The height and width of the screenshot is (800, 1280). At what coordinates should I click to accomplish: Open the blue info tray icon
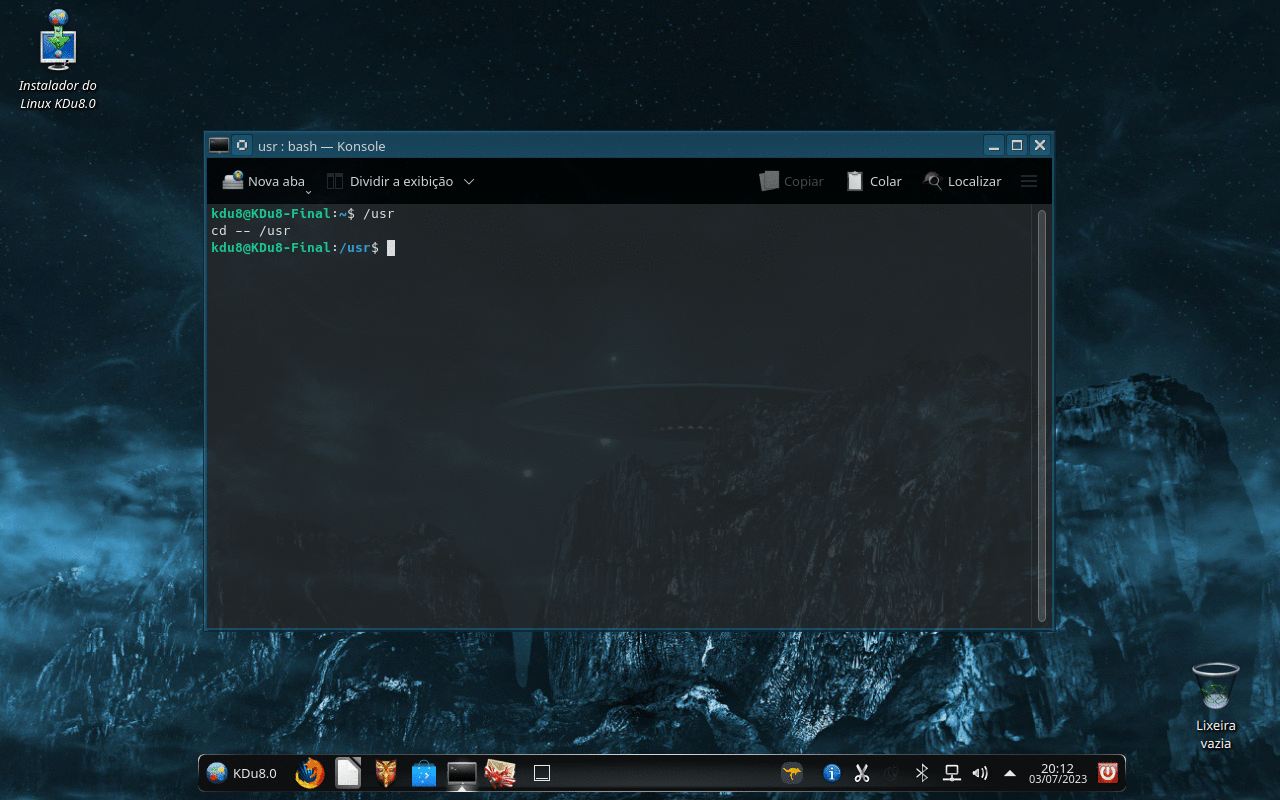(831, 773)
